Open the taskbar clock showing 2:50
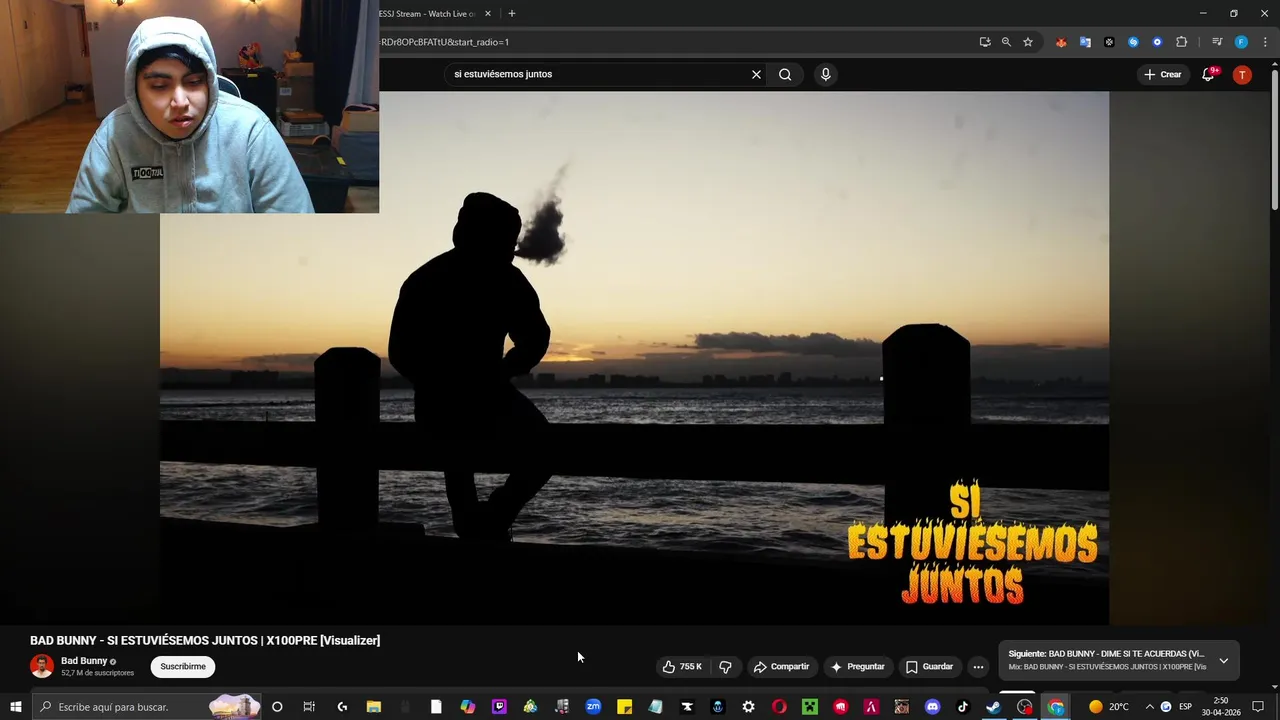The height and width of the screenshot is (720, 1280). [x=1221, y=707]
